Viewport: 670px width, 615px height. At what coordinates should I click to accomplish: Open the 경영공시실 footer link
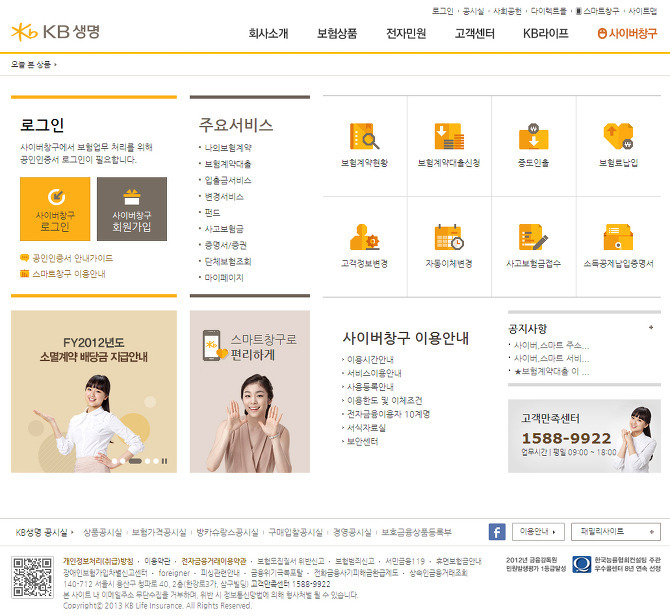[x=352, y=533]
